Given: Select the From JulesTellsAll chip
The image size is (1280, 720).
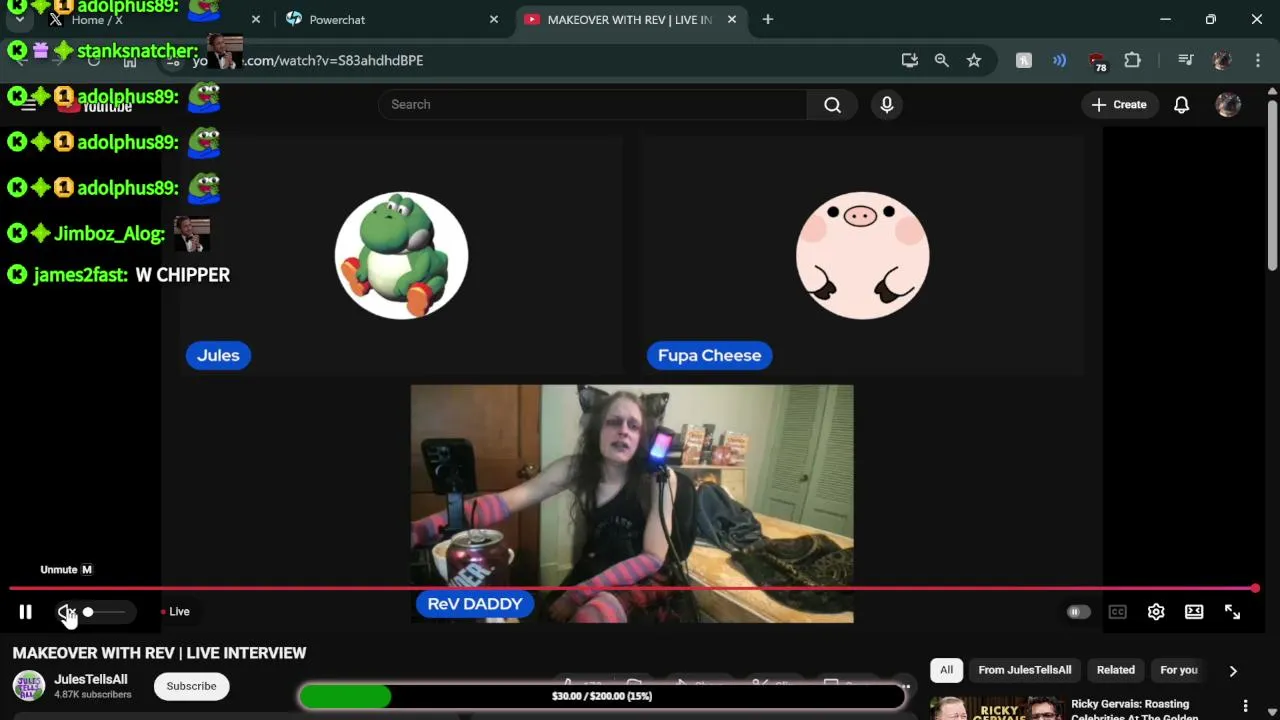Looking at the screenshot, I should [1024, 670].
